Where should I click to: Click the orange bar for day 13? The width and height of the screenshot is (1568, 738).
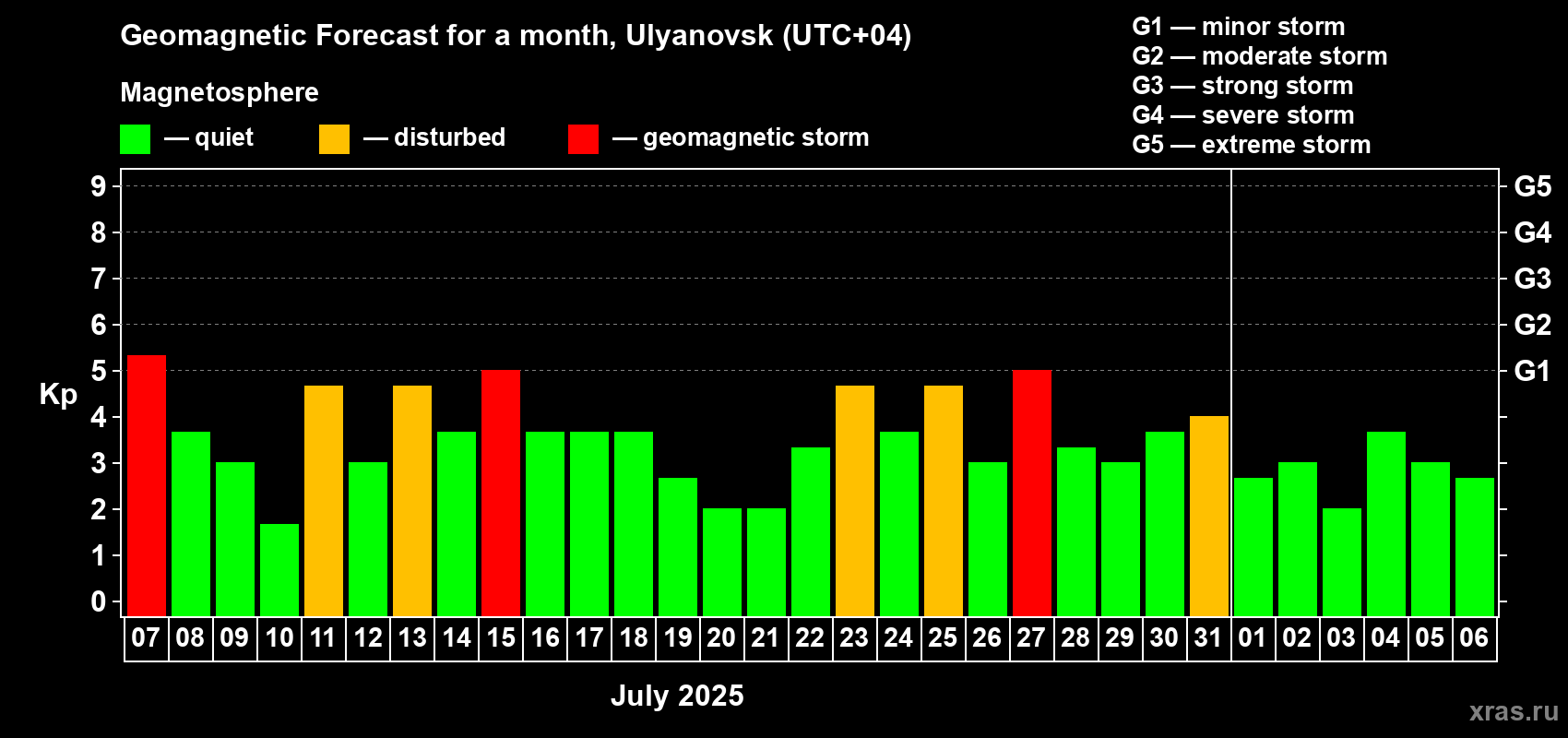412,501
